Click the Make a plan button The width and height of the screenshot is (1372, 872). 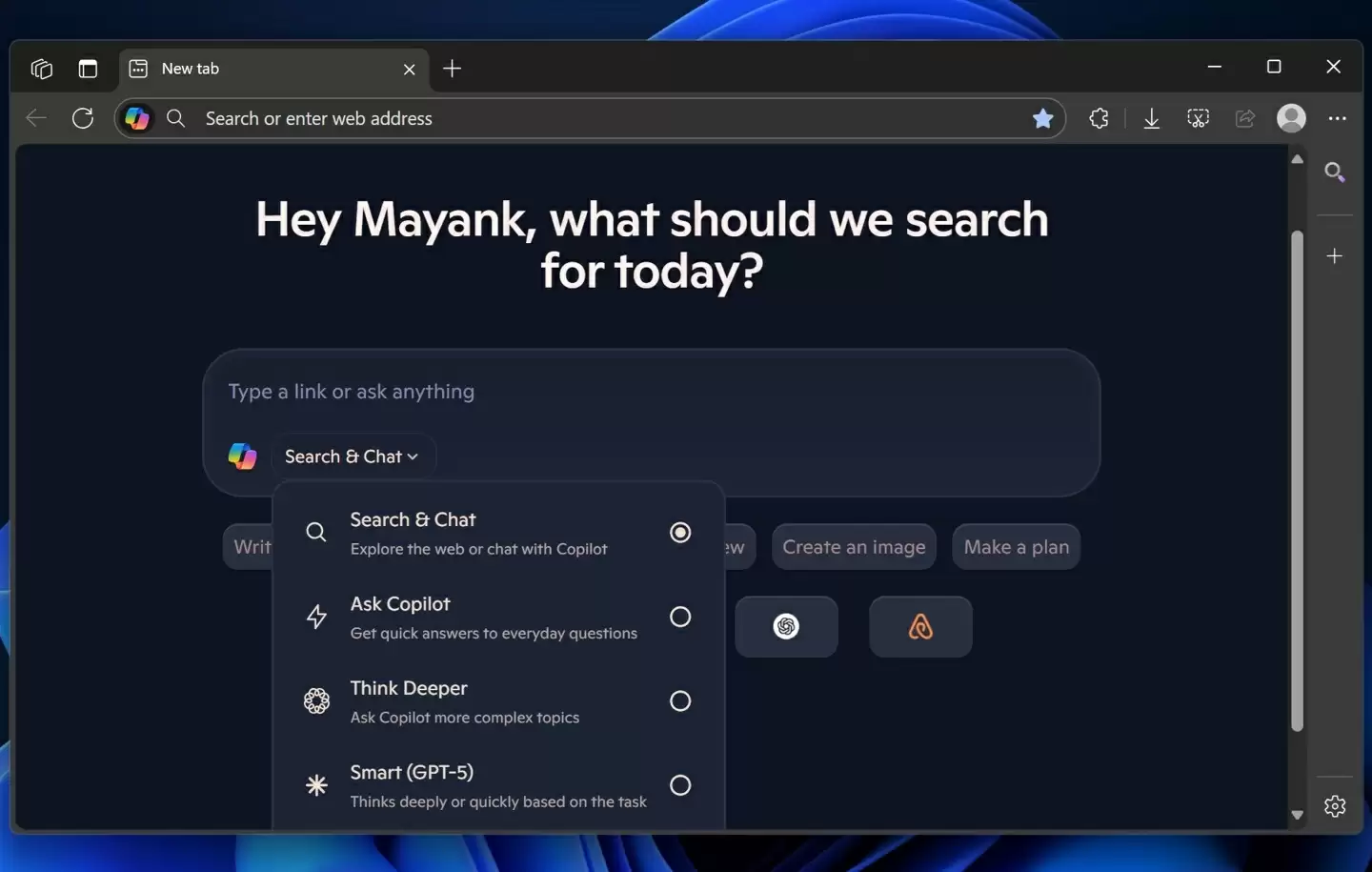coord(1016,547)
